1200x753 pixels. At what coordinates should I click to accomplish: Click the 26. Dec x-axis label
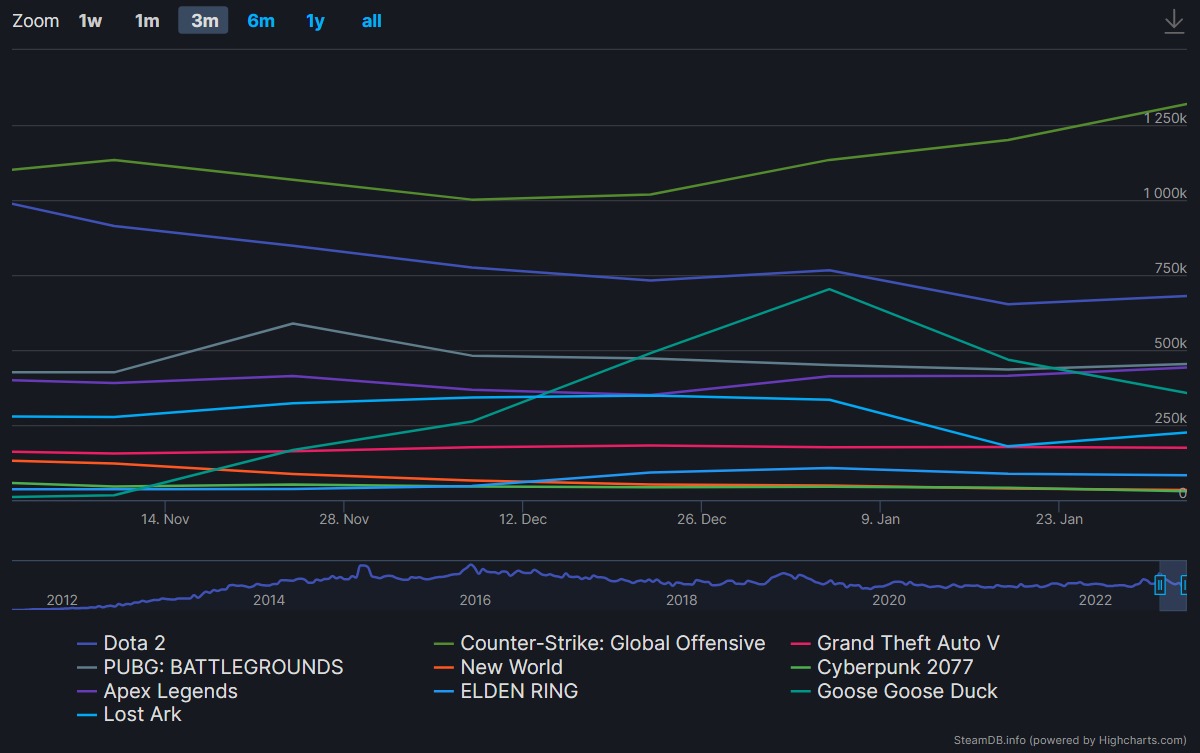coord(701,519)
